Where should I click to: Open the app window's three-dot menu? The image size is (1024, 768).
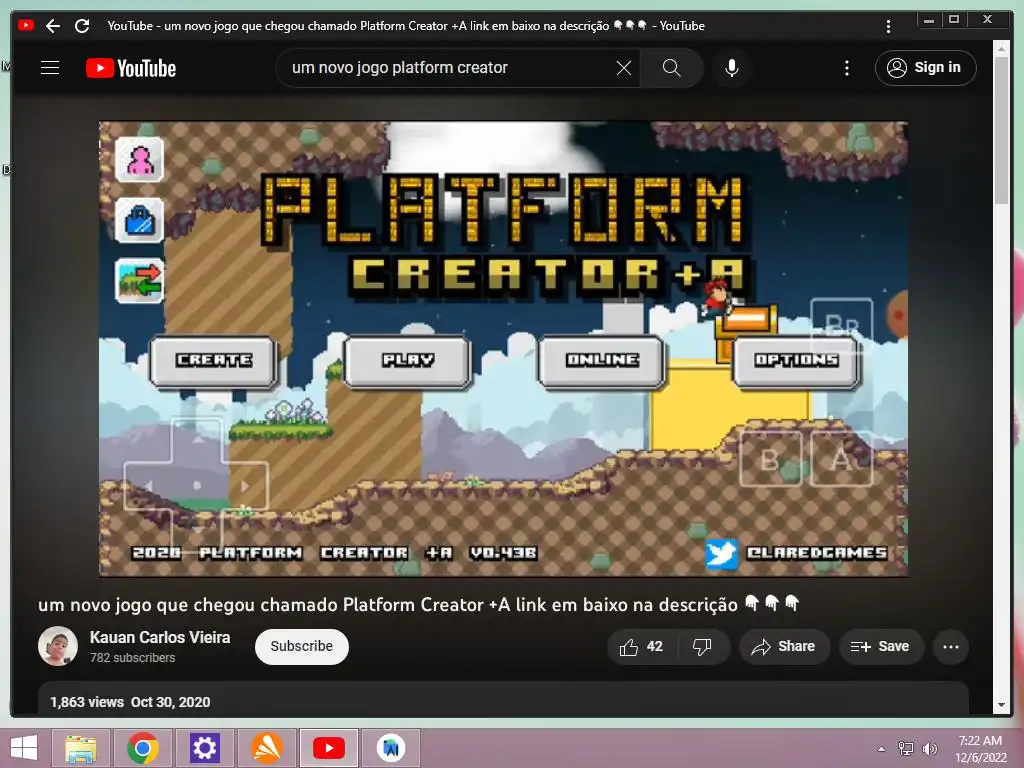click(888, 26)
